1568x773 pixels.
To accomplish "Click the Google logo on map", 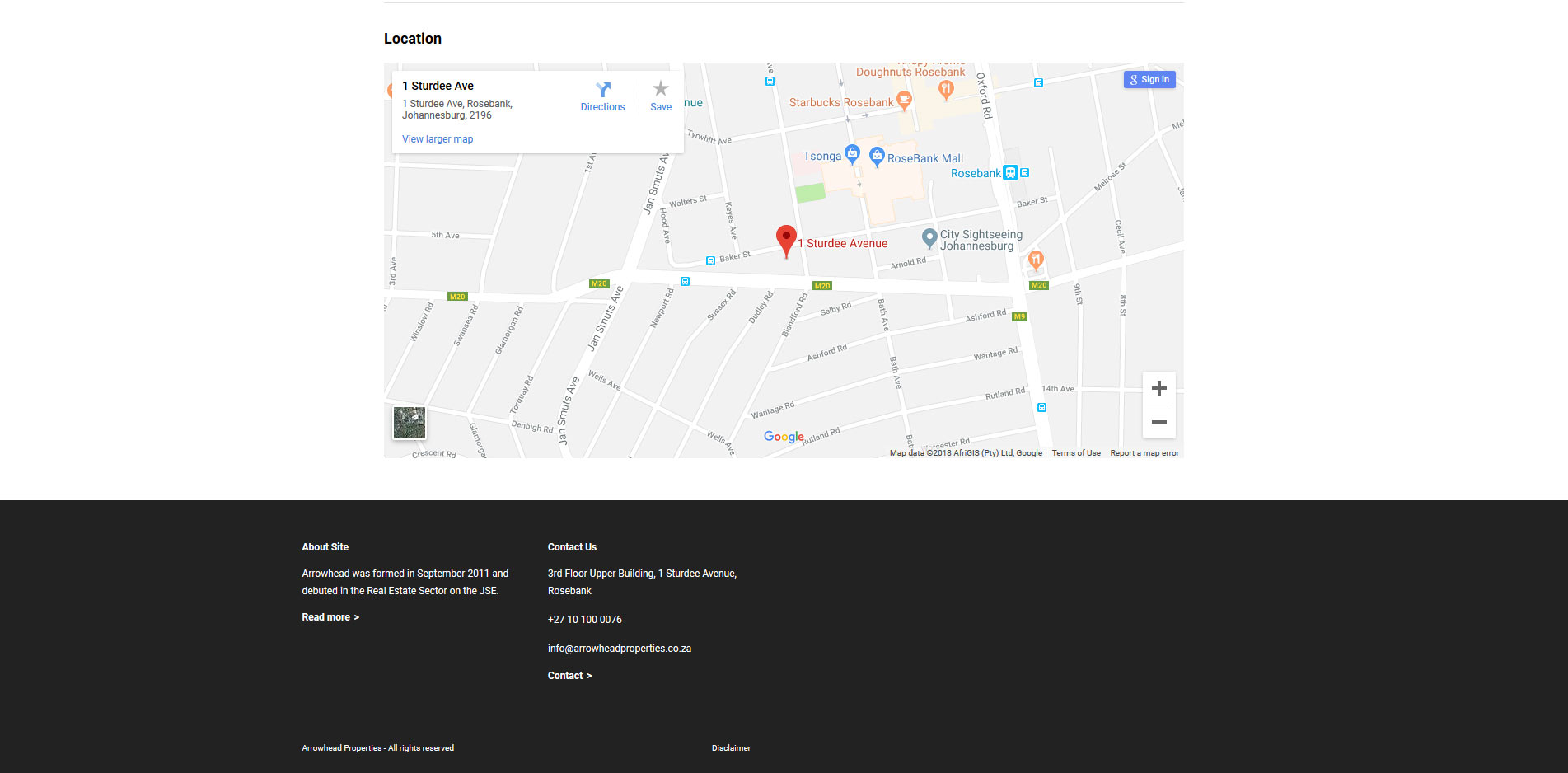I will click(x=783, y=437).
